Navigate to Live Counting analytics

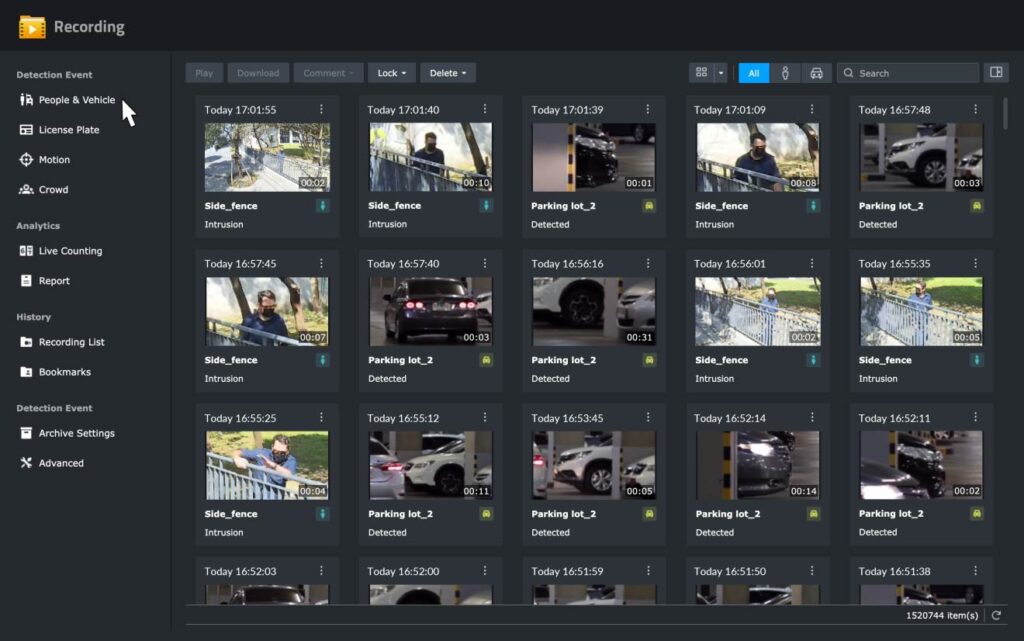coord(71,251)
